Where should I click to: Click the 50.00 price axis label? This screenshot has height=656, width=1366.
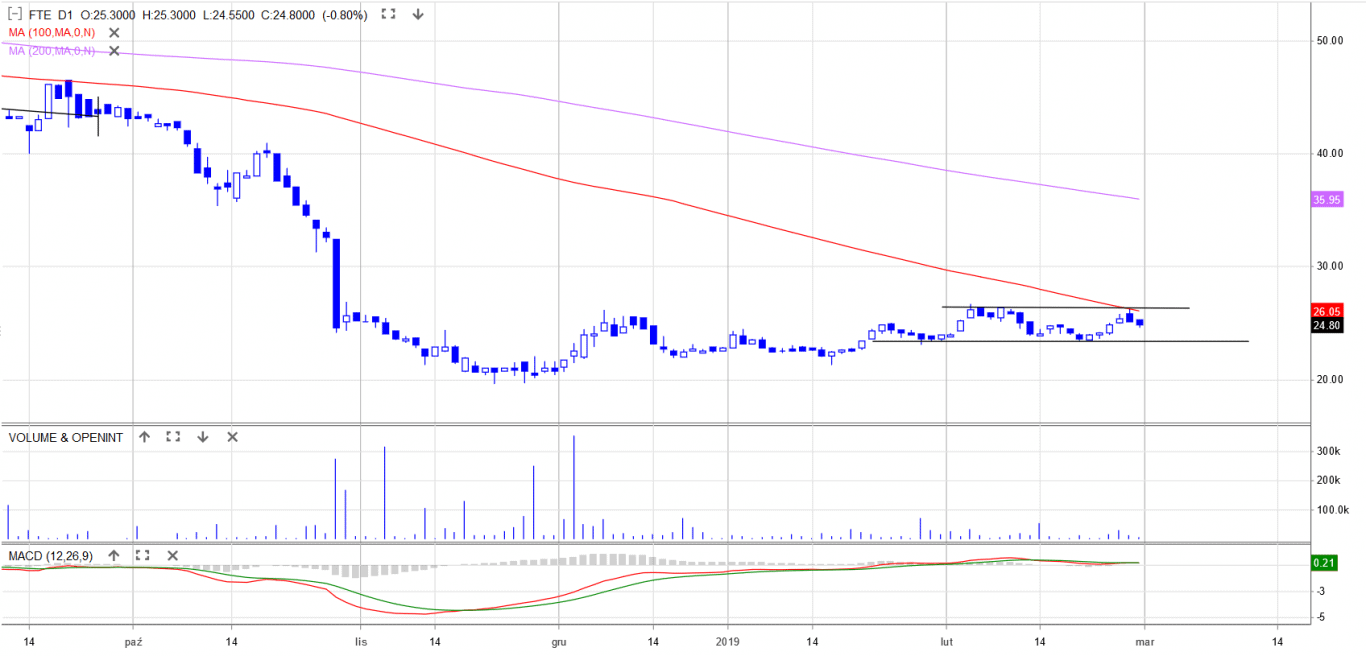[1329, 41]
